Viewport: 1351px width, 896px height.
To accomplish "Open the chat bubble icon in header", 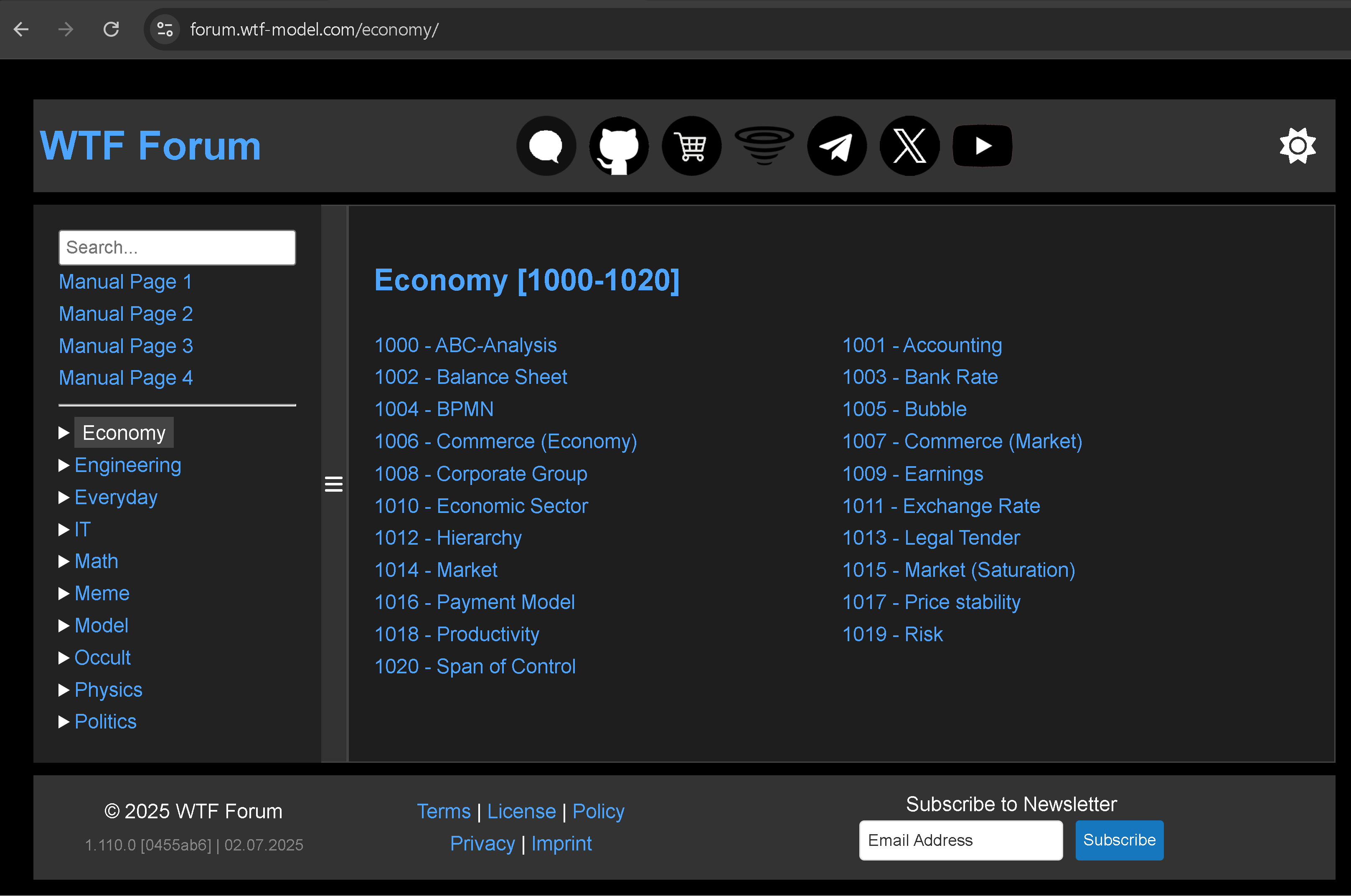I will pos(546,146).
